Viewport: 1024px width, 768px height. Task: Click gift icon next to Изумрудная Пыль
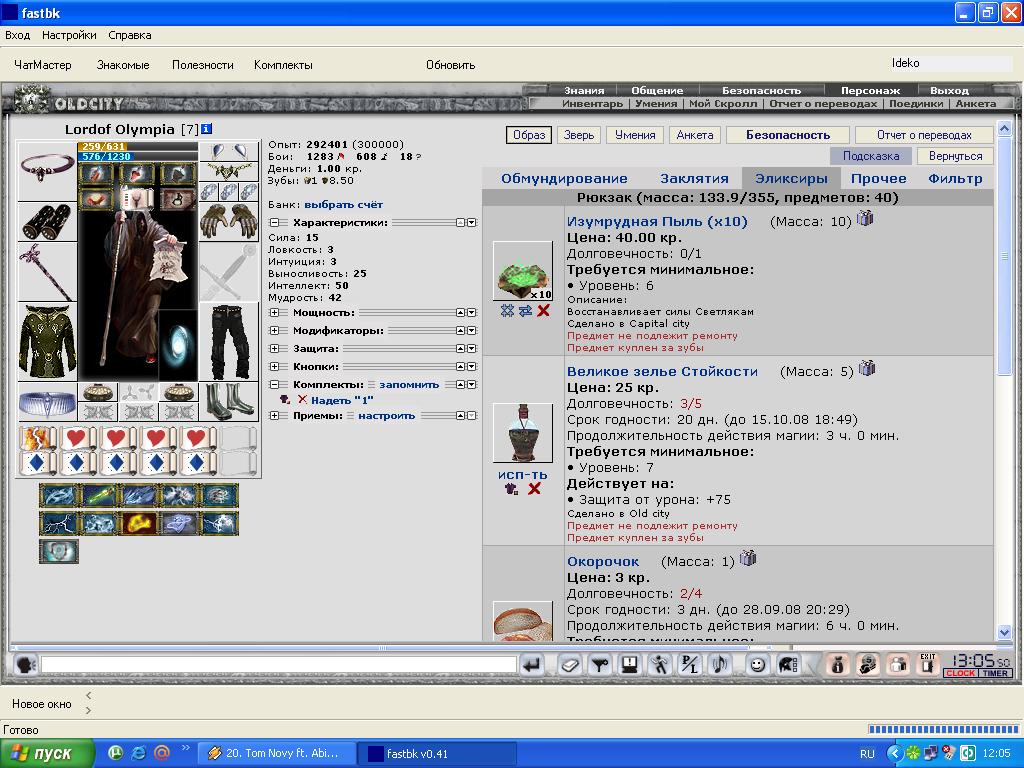(865, 218)
